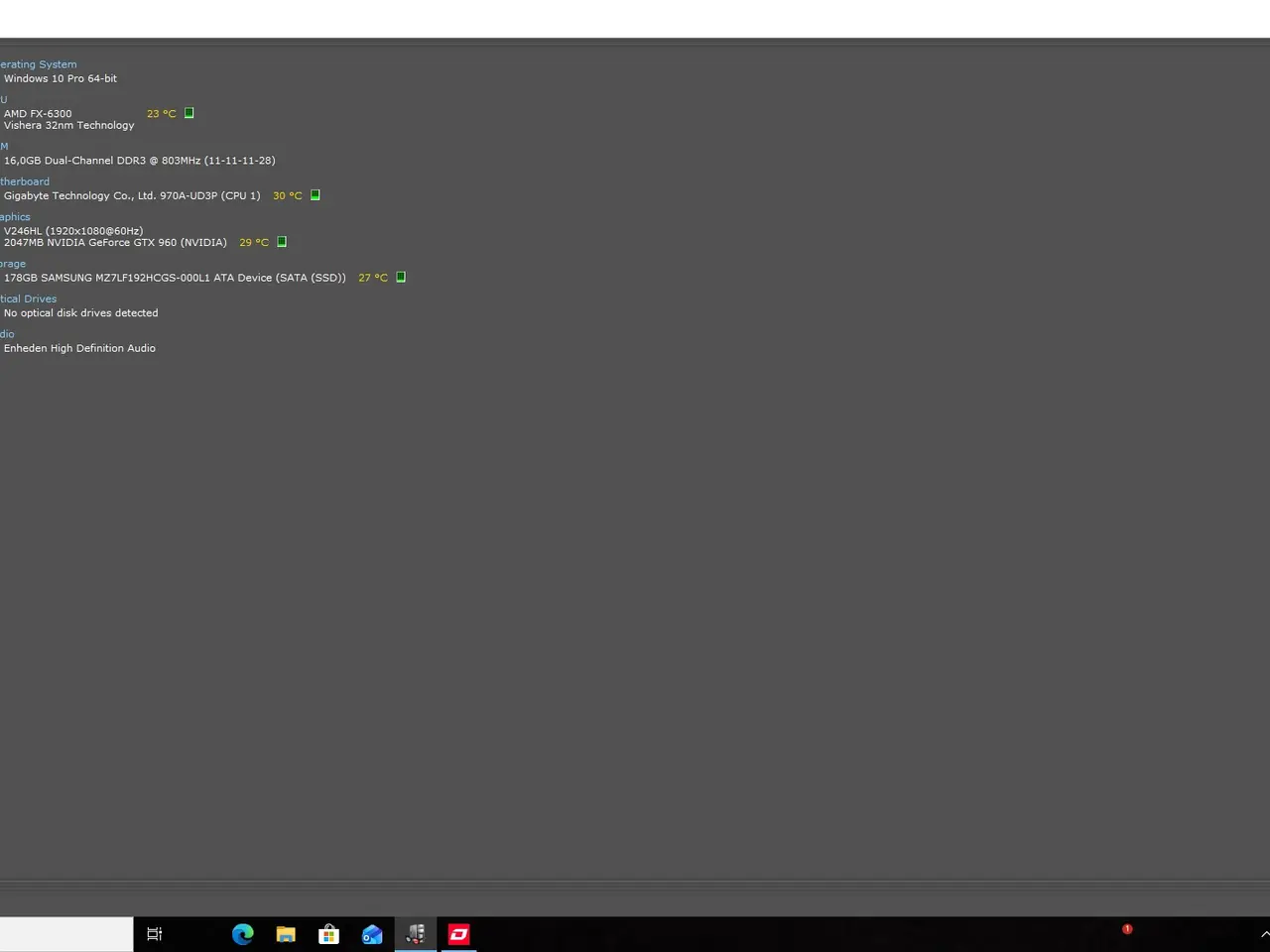This screenshot has height=952, width=1270.
Task: Open the Operating System section link
Action: click(x=38, y=64)
